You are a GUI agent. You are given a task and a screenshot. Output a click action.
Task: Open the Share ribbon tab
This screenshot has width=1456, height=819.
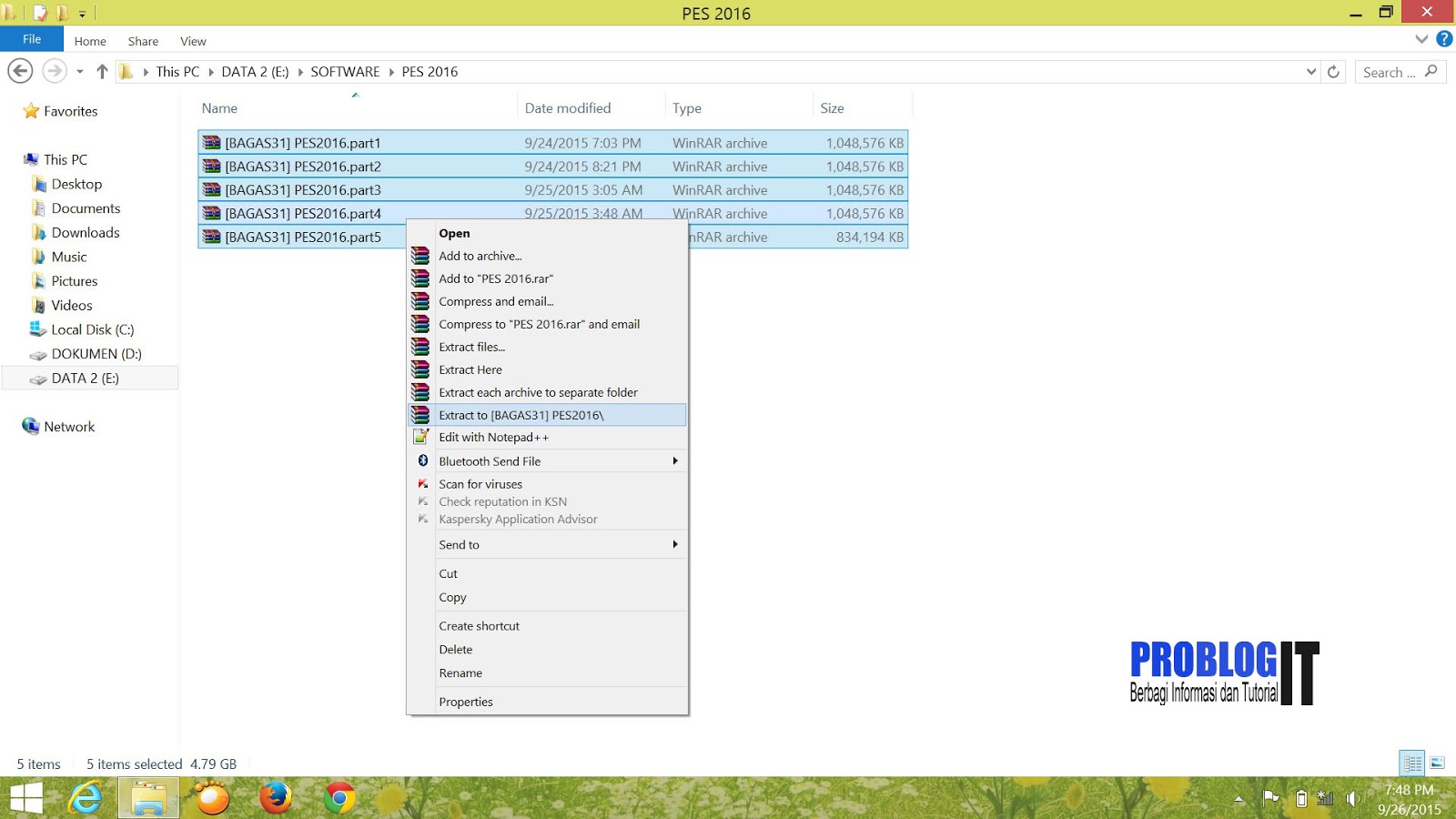coord(143,41)
